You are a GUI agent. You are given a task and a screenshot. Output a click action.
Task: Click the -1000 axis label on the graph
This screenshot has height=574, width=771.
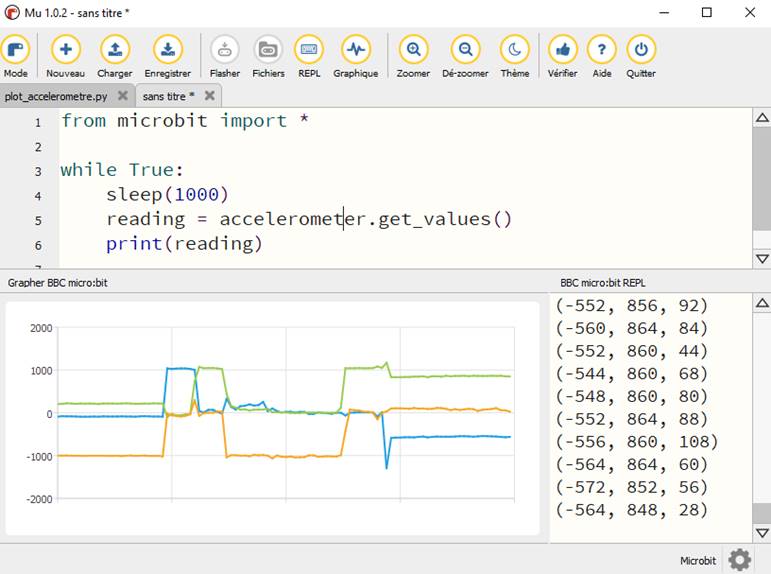[x=39, y=457]
